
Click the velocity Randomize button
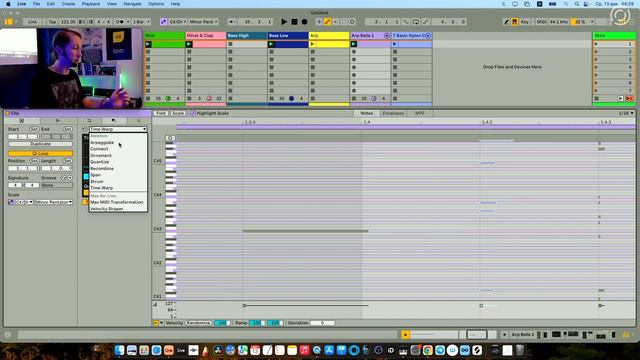coord(198,323)
